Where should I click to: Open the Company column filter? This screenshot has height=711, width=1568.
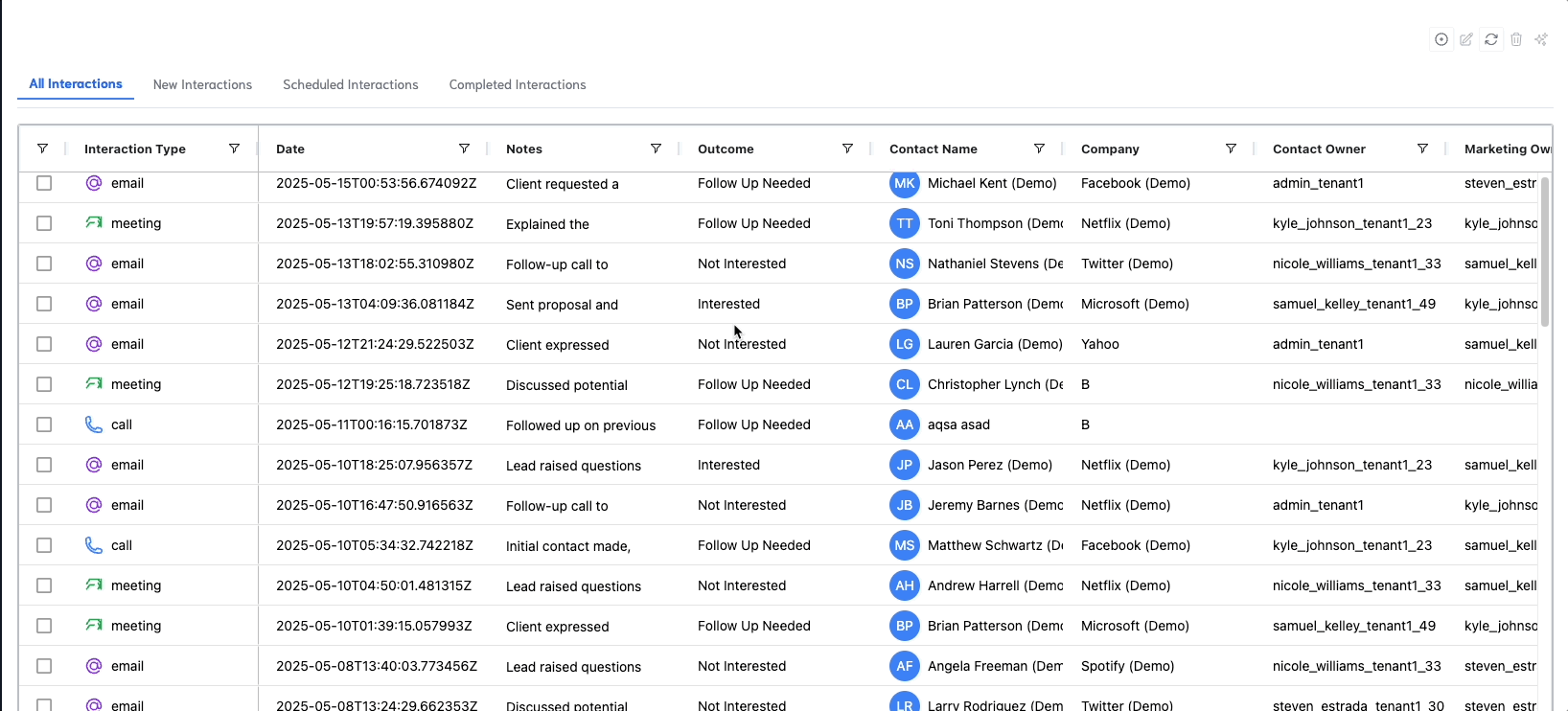[1231, 149]
